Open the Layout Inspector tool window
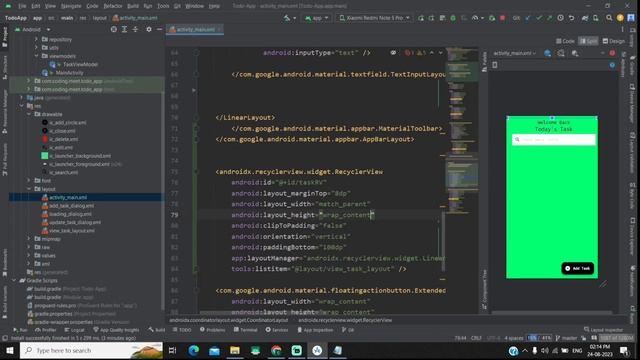 (x=603, y=330)
